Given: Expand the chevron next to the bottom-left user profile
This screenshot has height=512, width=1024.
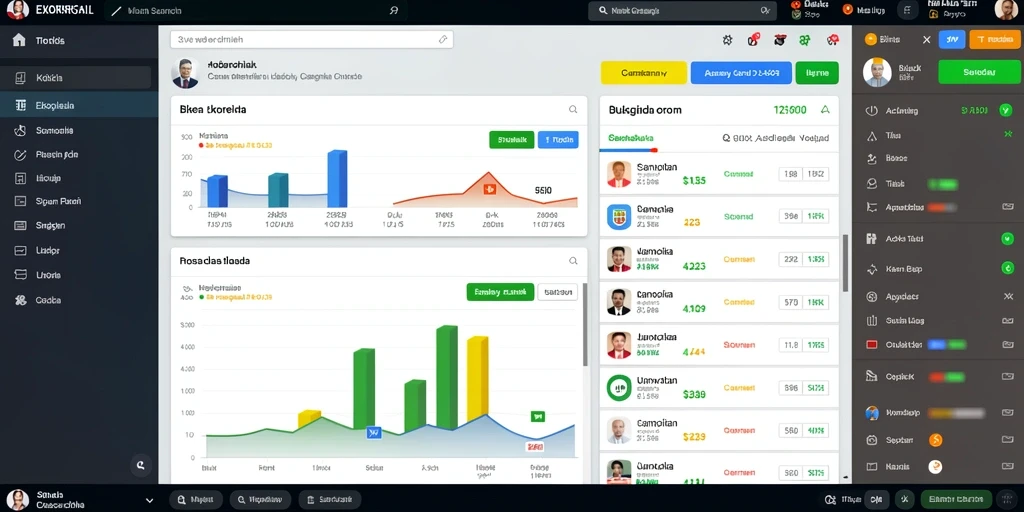Looking at the screenshot, I should [149, 500].
